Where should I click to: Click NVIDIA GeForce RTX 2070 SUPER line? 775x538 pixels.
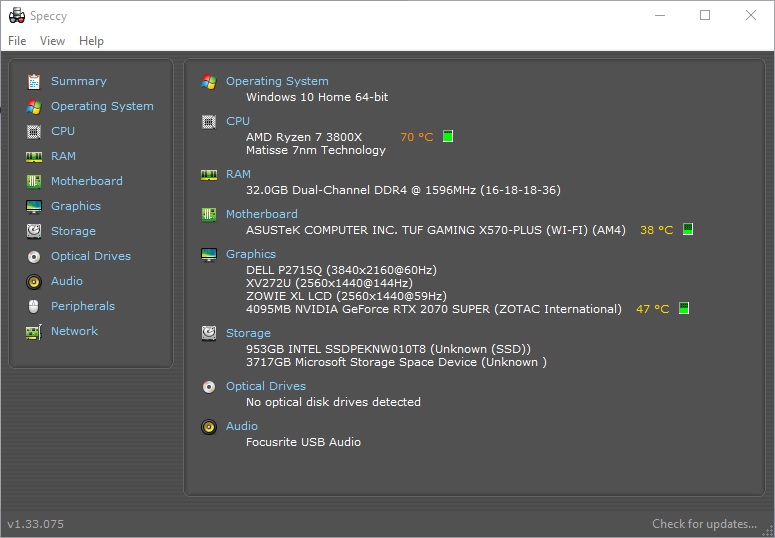[434, 309]
